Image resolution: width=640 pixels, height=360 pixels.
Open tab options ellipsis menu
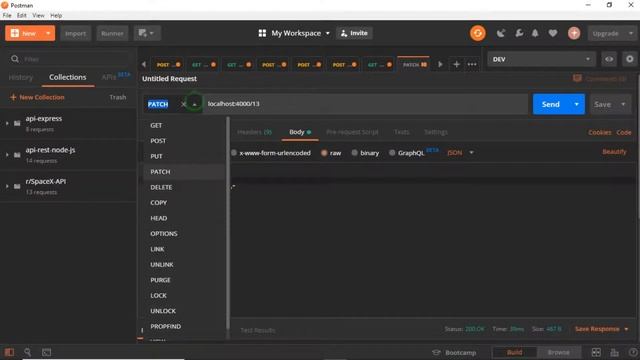(x=472, y=64)
